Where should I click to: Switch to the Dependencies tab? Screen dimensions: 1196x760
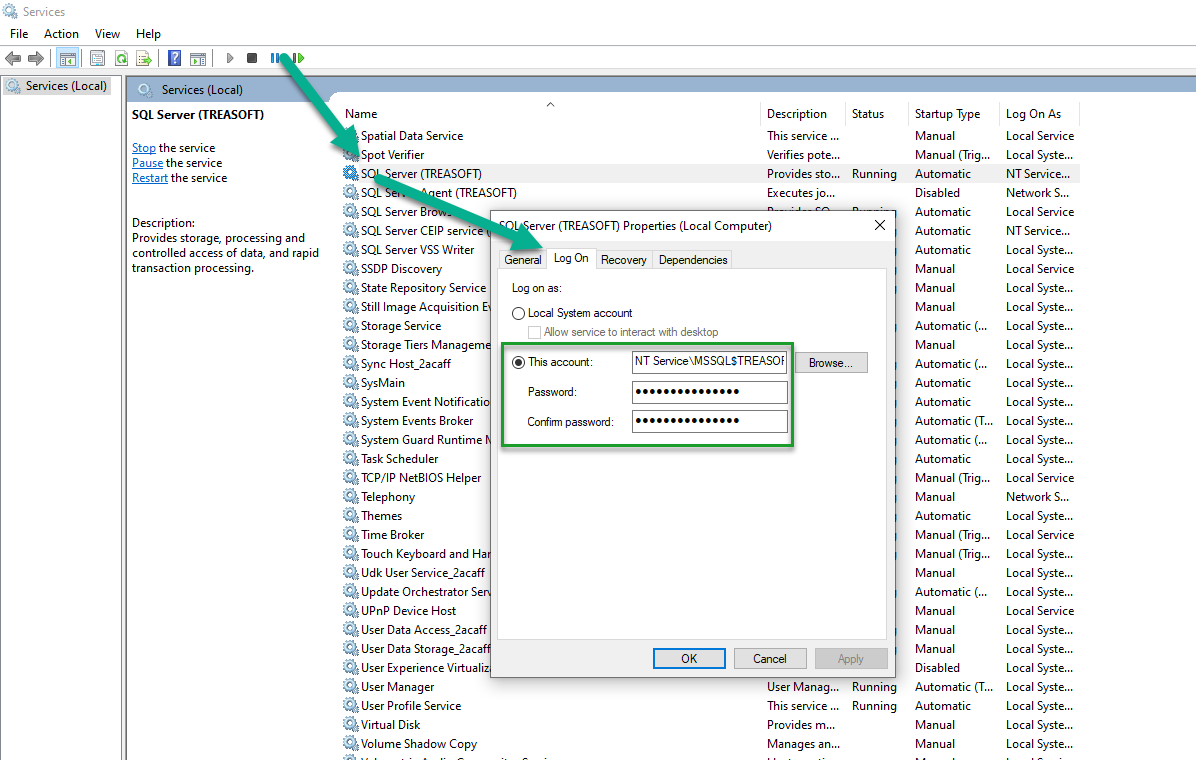[x=693, y=259]
